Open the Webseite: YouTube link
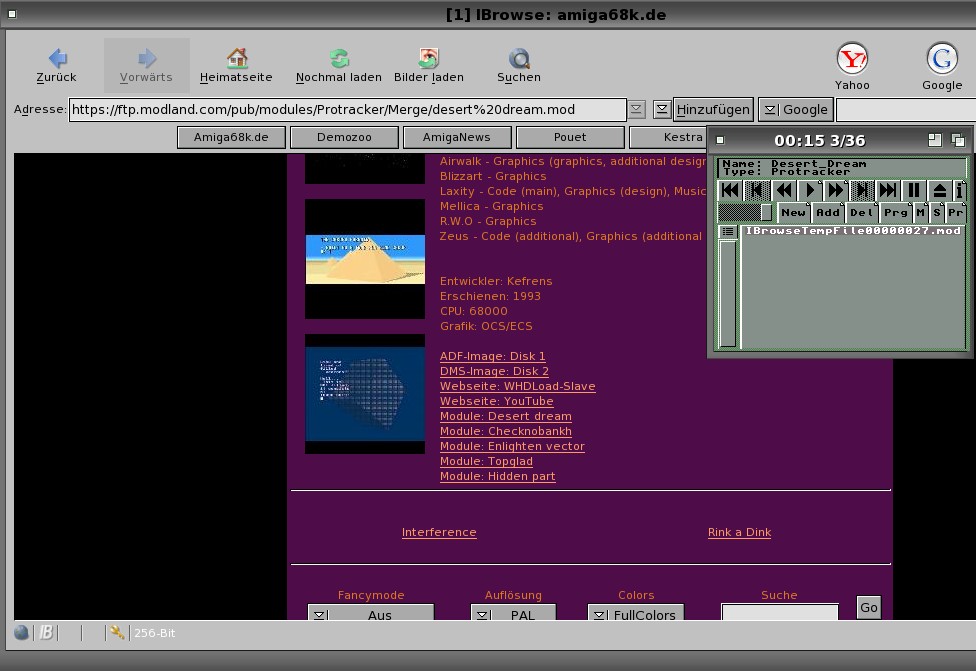 pos(496,401)
